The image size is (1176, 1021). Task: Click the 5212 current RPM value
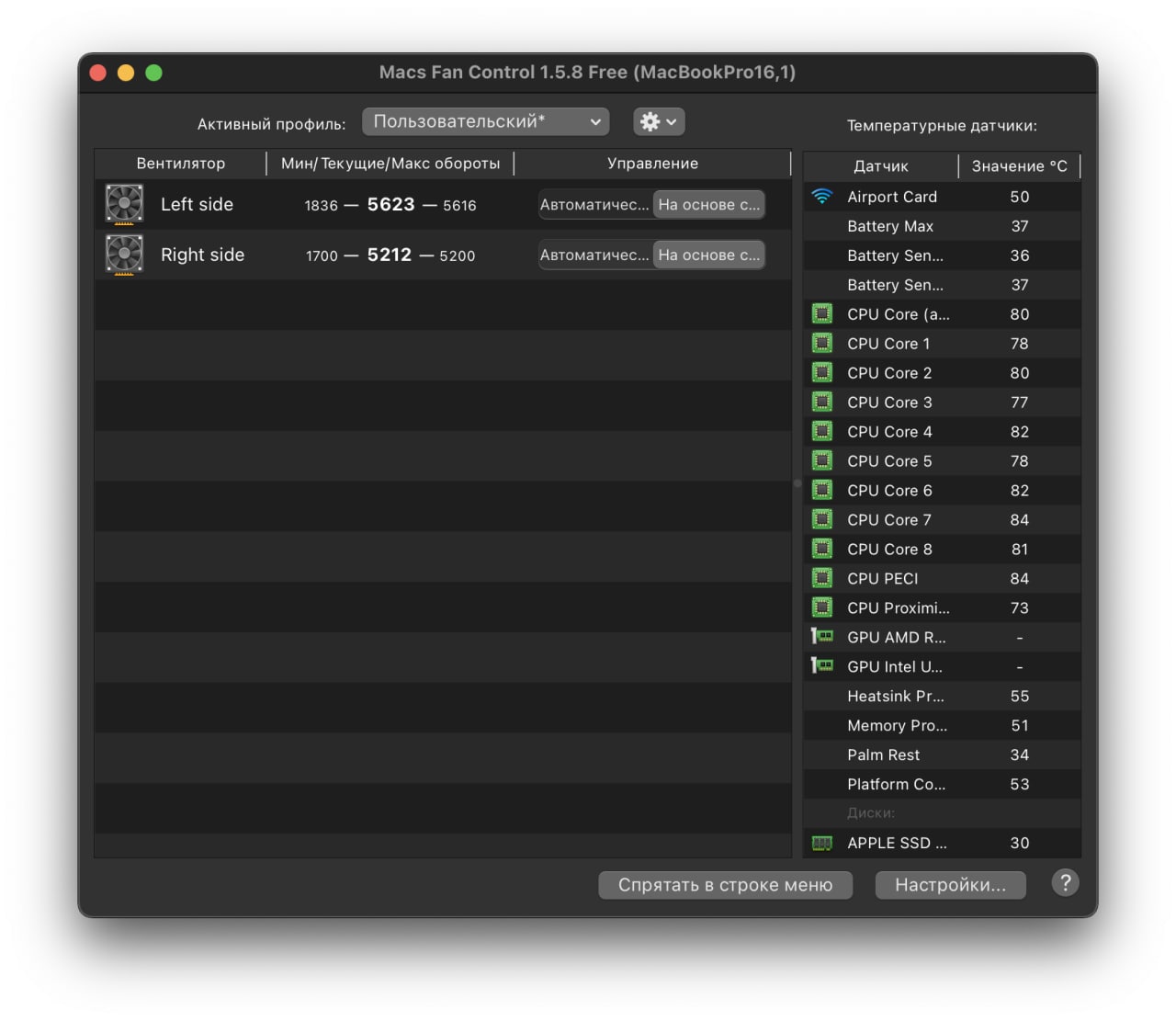(x=390, y=255)
